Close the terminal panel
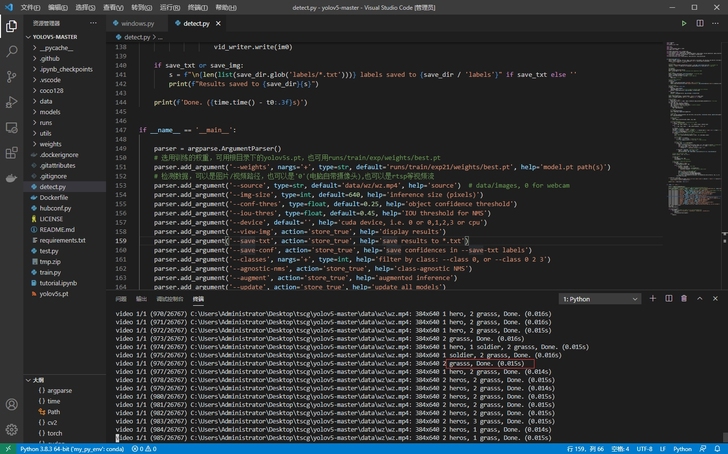 tap(715, 298)
